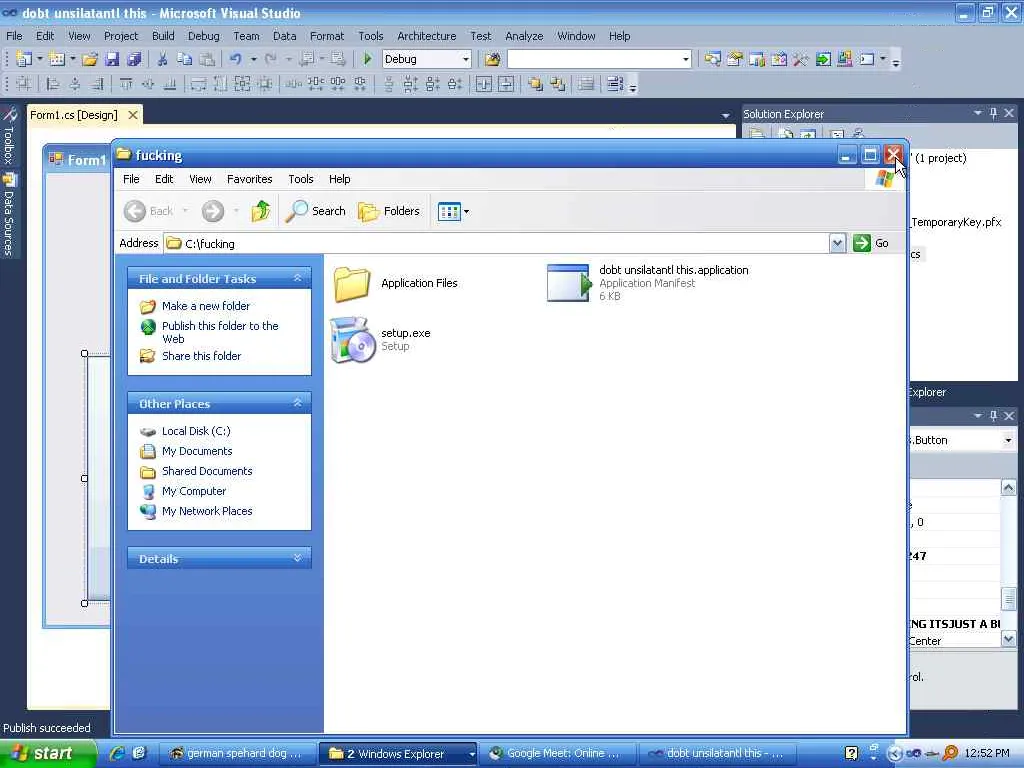Click the Align to Grid layout icon
The height and width of the screenshot is (768, 1024).
tap(24, 84)
